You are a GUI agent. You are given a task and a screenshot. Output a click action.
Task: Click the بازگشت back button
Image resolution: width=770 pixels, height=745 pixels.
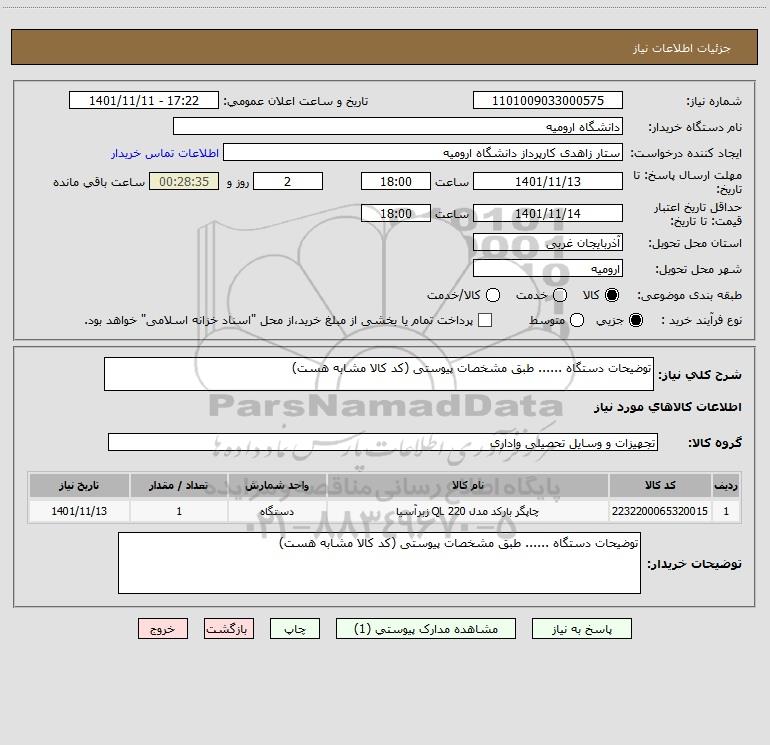[229, 629]
